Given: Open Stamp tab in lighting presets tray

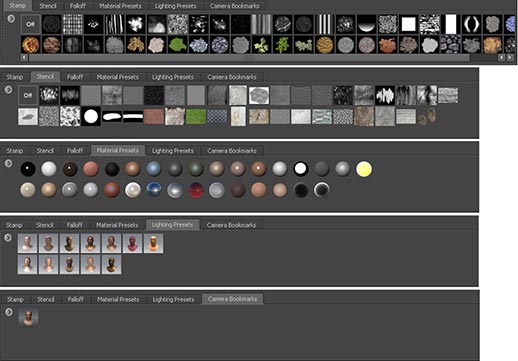Looking at the screenshot, I should coord(14,225).
